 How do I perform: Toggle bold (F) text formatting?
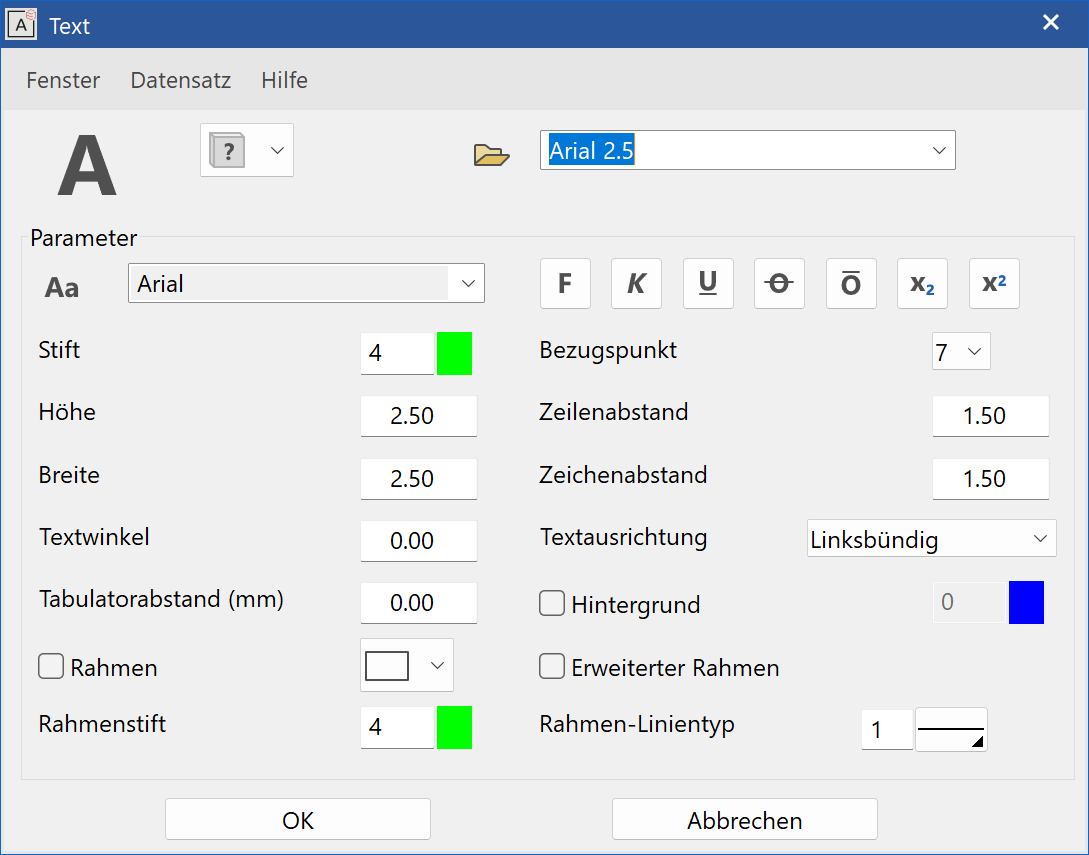tap(565, 283)
